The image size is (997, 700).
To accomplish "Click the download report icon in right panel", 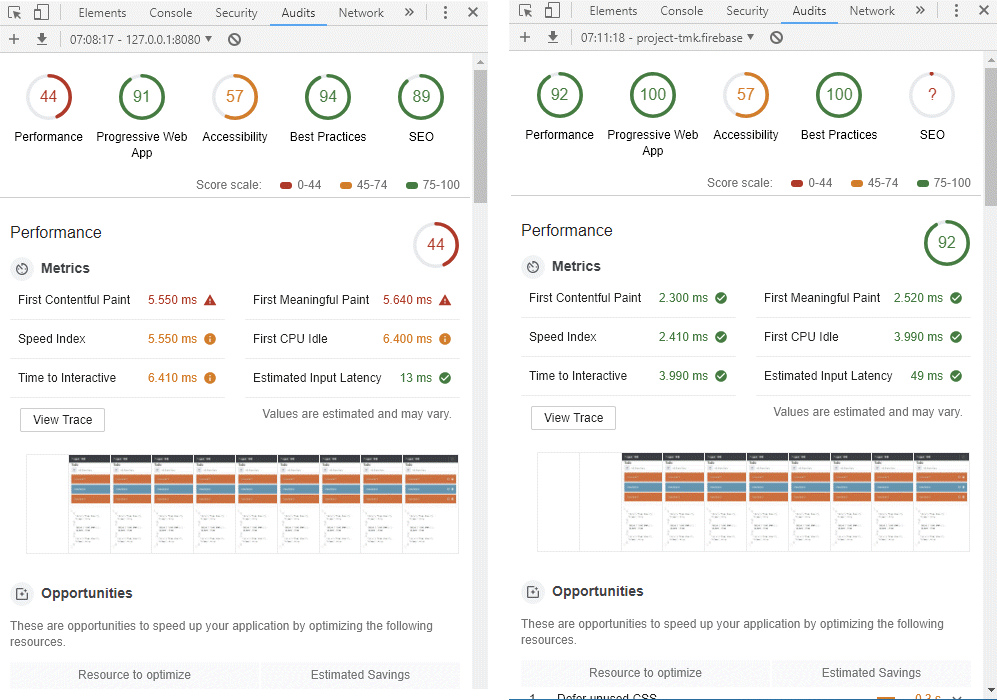I will click(553, 38).
